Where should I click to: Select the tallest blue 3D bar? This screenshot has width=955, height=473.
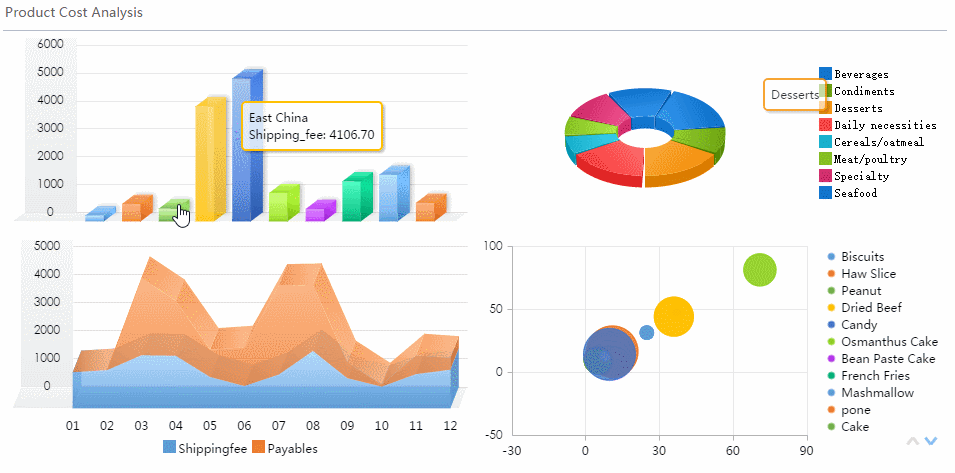click(x=246, y=147)
